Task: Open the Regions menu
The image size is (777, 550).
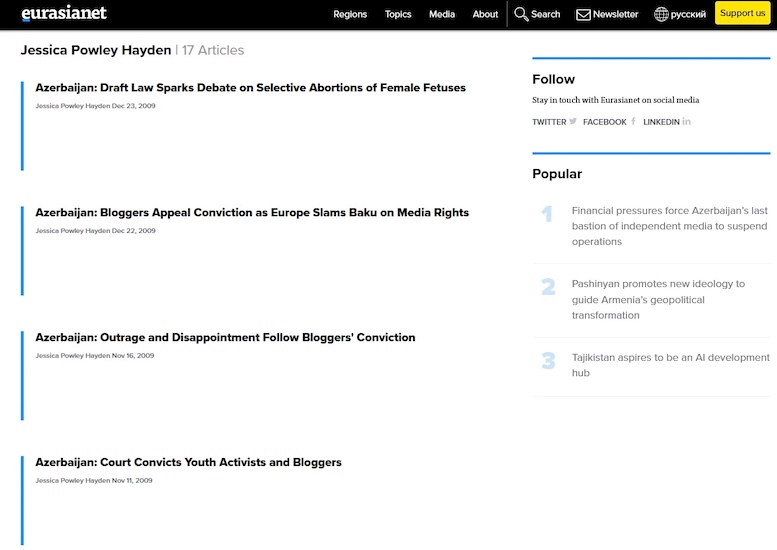Action: pyautogui.click(x=350, y=14)
